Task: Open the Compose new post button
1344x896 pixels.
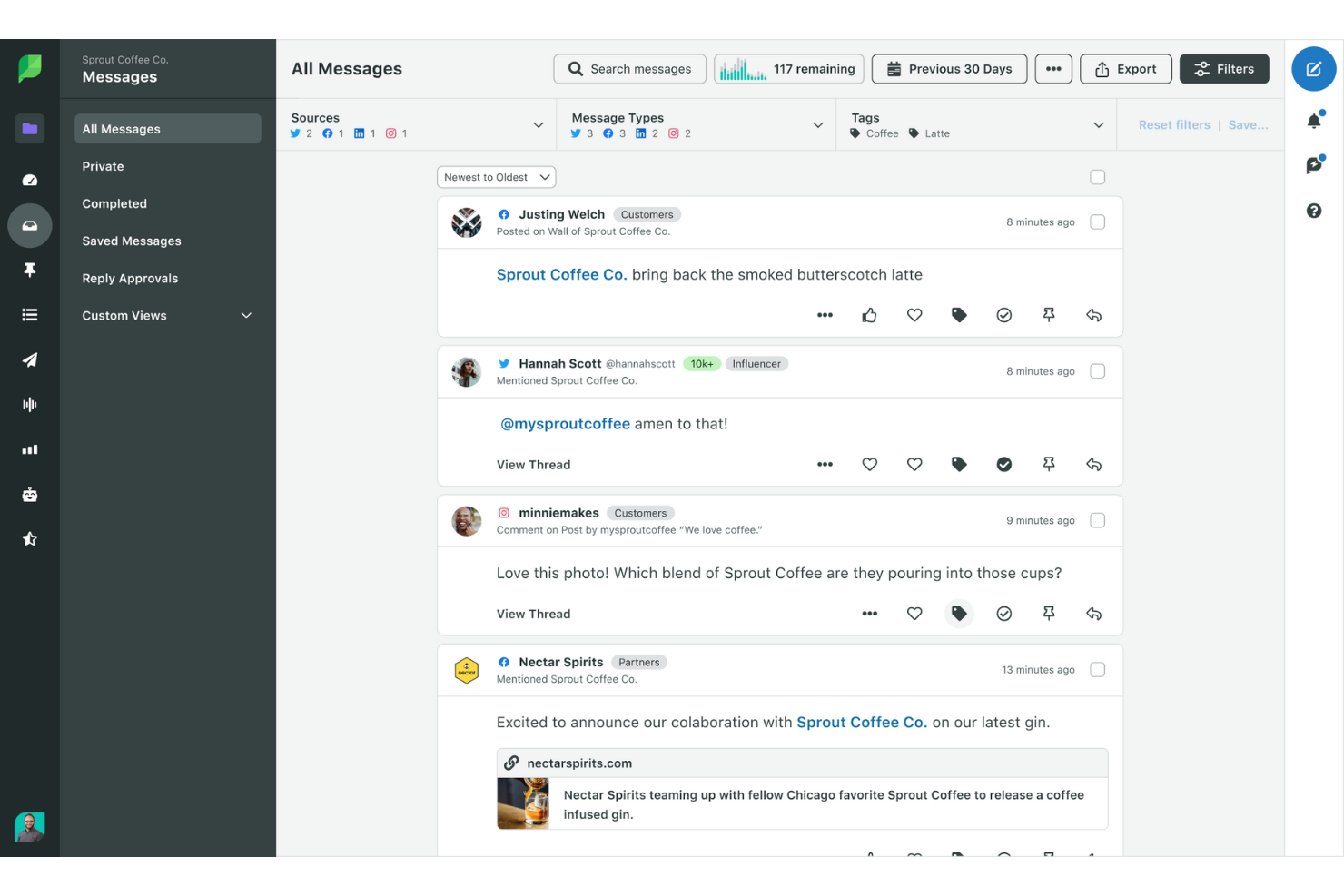Action: [1313, 69]
